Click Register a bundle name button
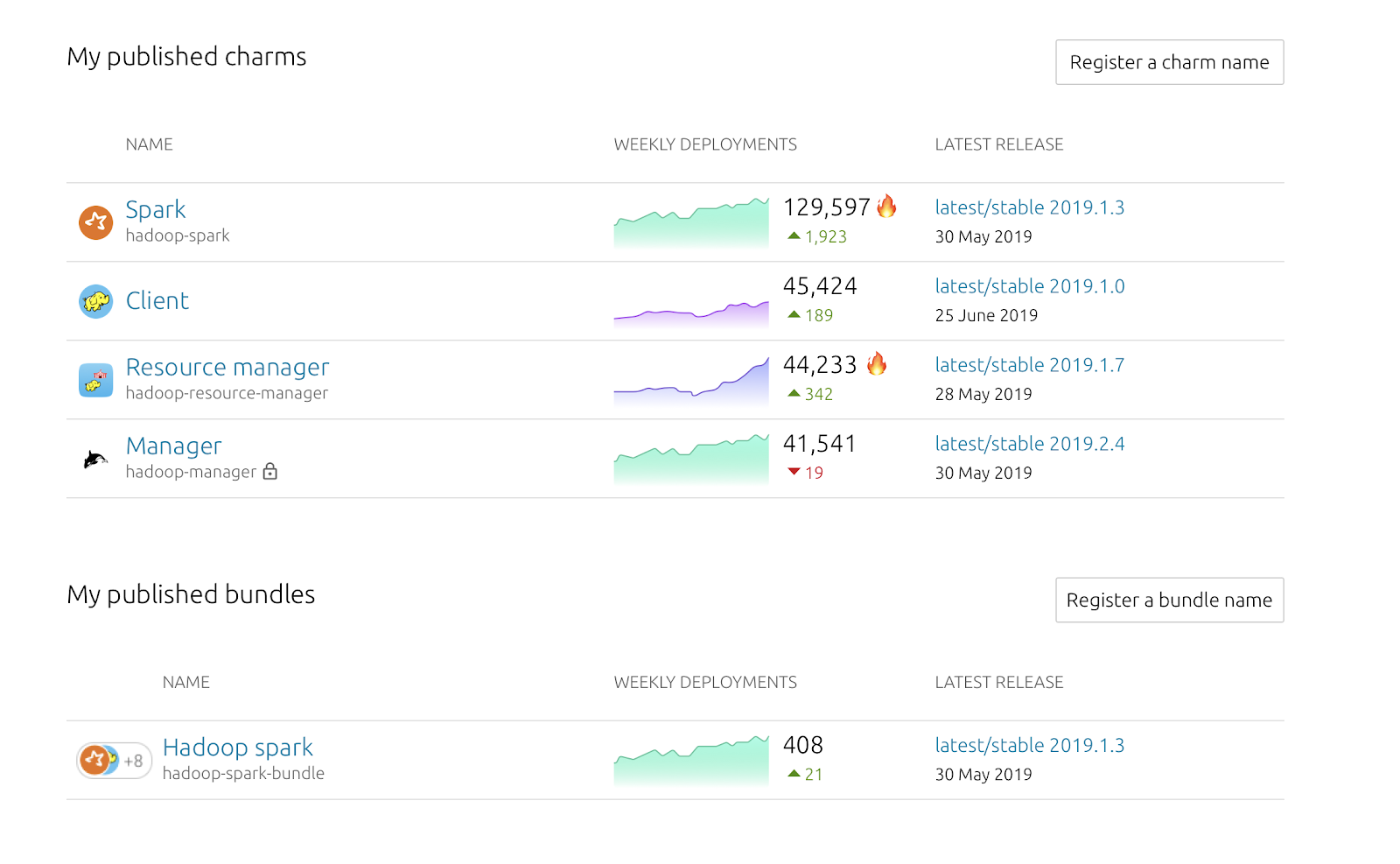The image size is (1400, 864). (1170, 600)
